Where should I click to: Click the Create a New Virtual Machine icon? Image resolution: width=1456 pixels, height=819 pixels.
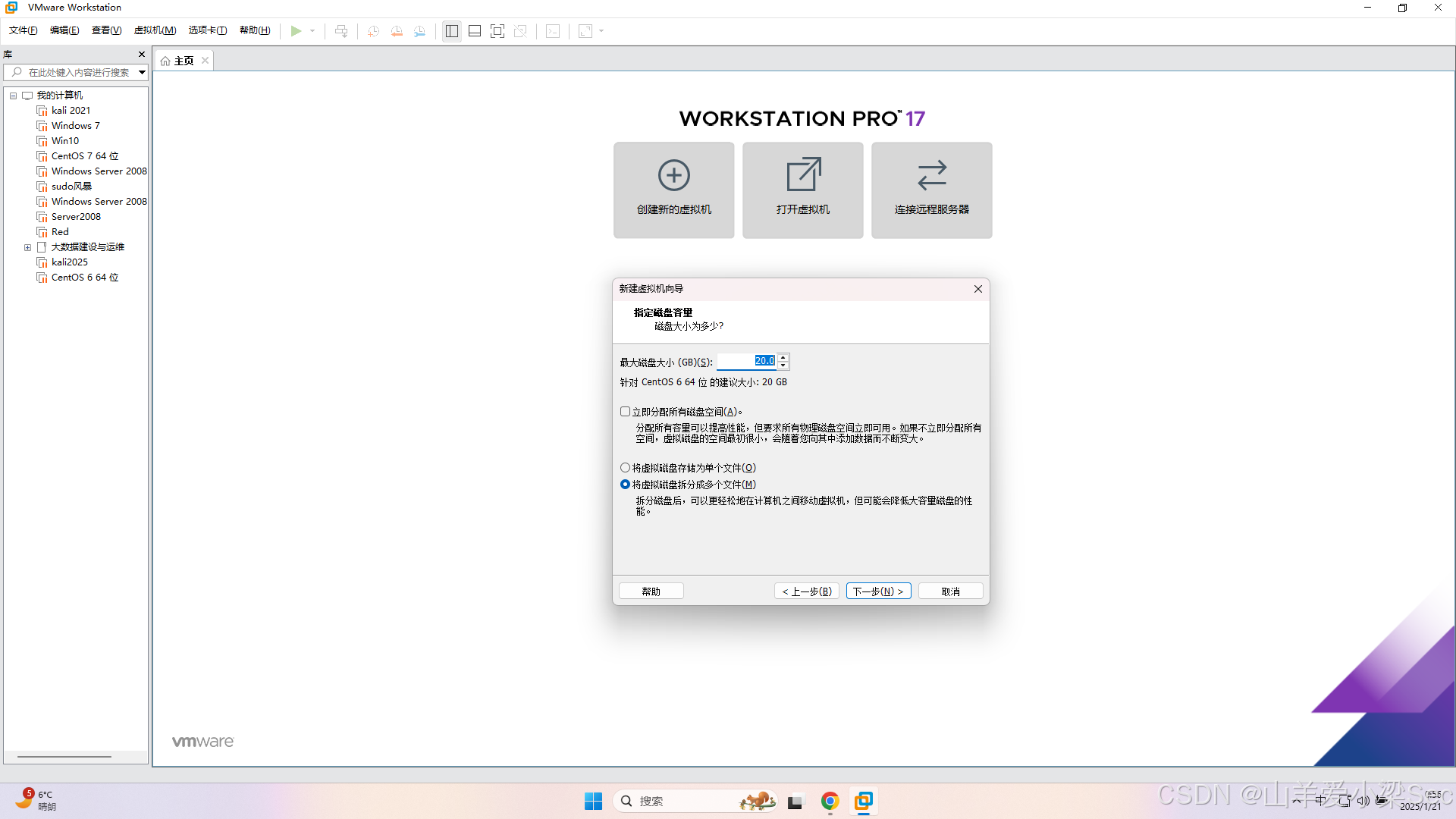pyautogui.click(x=673, y=176)
